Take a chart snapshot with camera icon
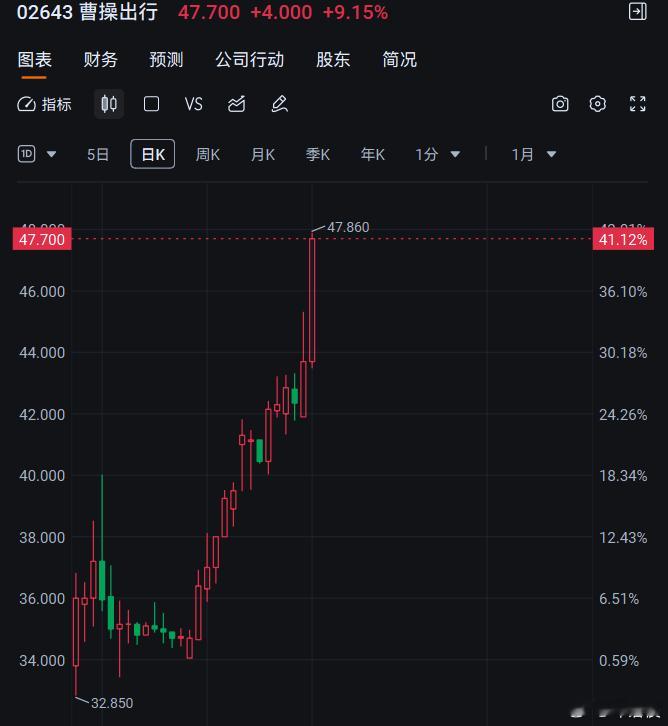 560,104
